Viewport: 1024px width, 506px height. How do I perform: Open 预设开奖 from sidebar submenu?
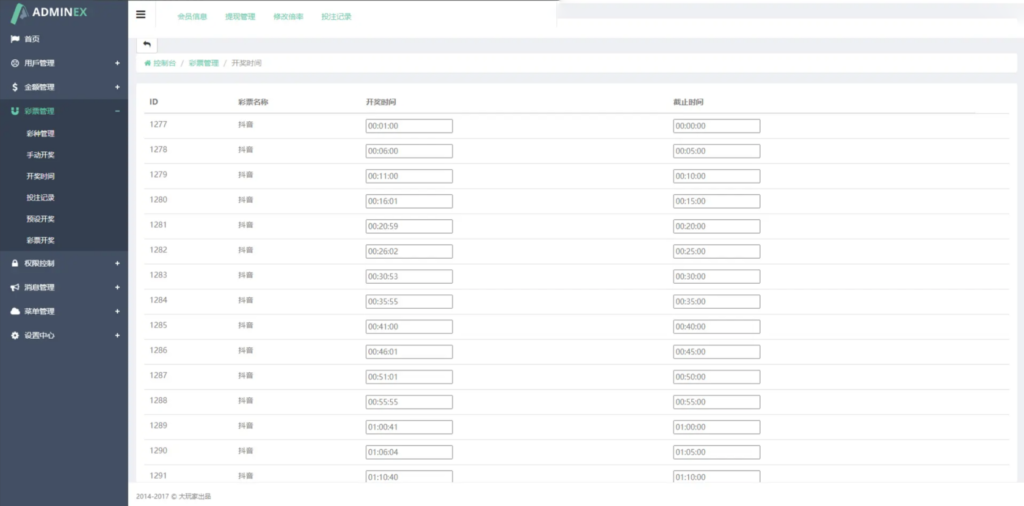click(41, 219)
